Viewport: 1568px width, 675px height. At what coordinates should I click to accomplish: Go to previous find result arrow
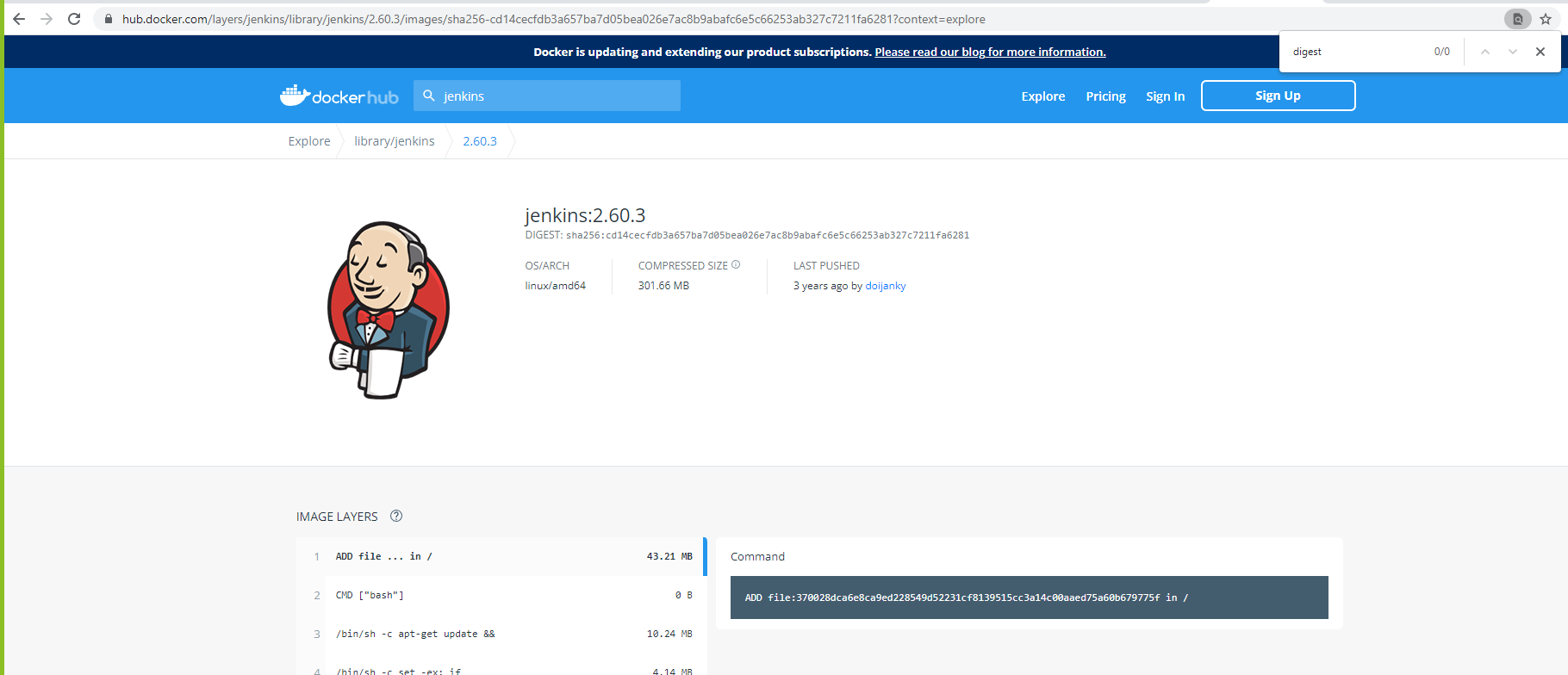(1485, 52)
